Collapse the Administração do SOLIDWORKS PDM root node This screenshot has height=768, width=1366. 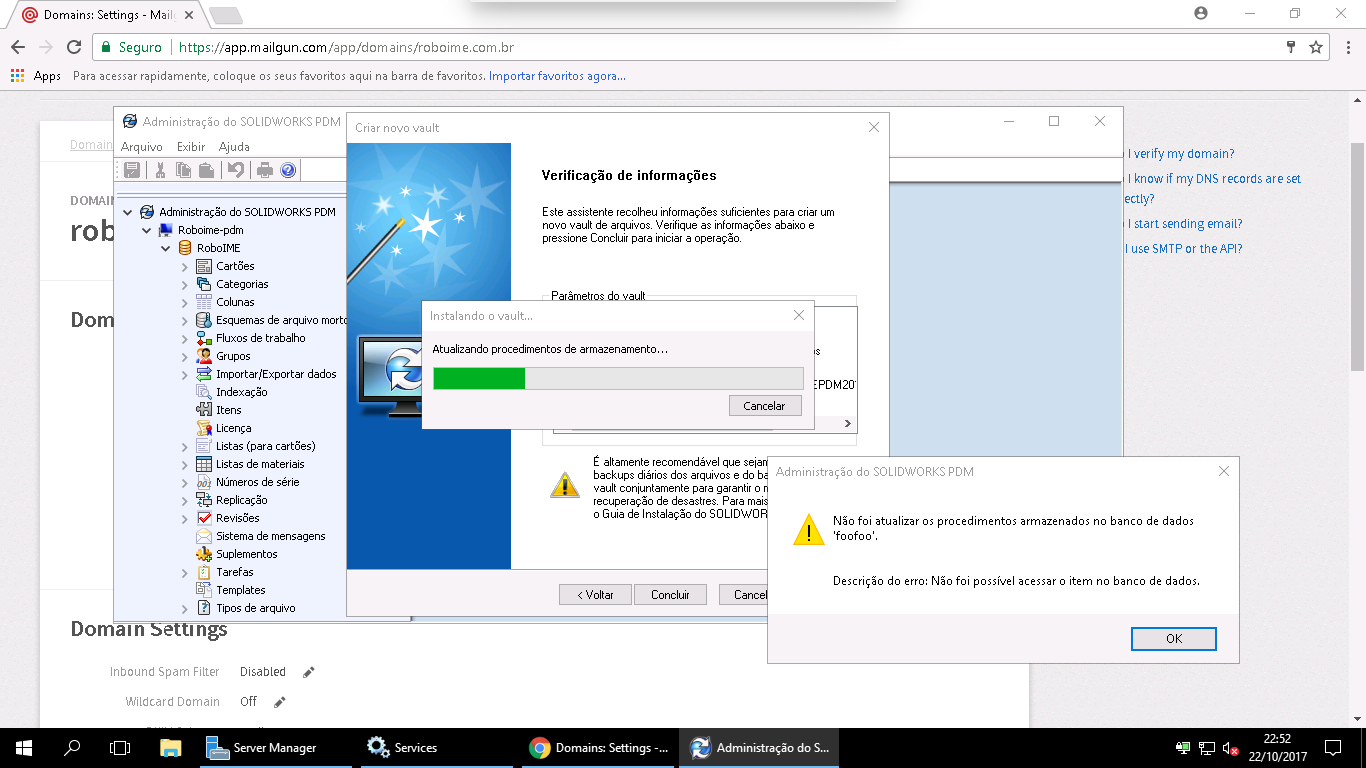click(x=128, y=212)
